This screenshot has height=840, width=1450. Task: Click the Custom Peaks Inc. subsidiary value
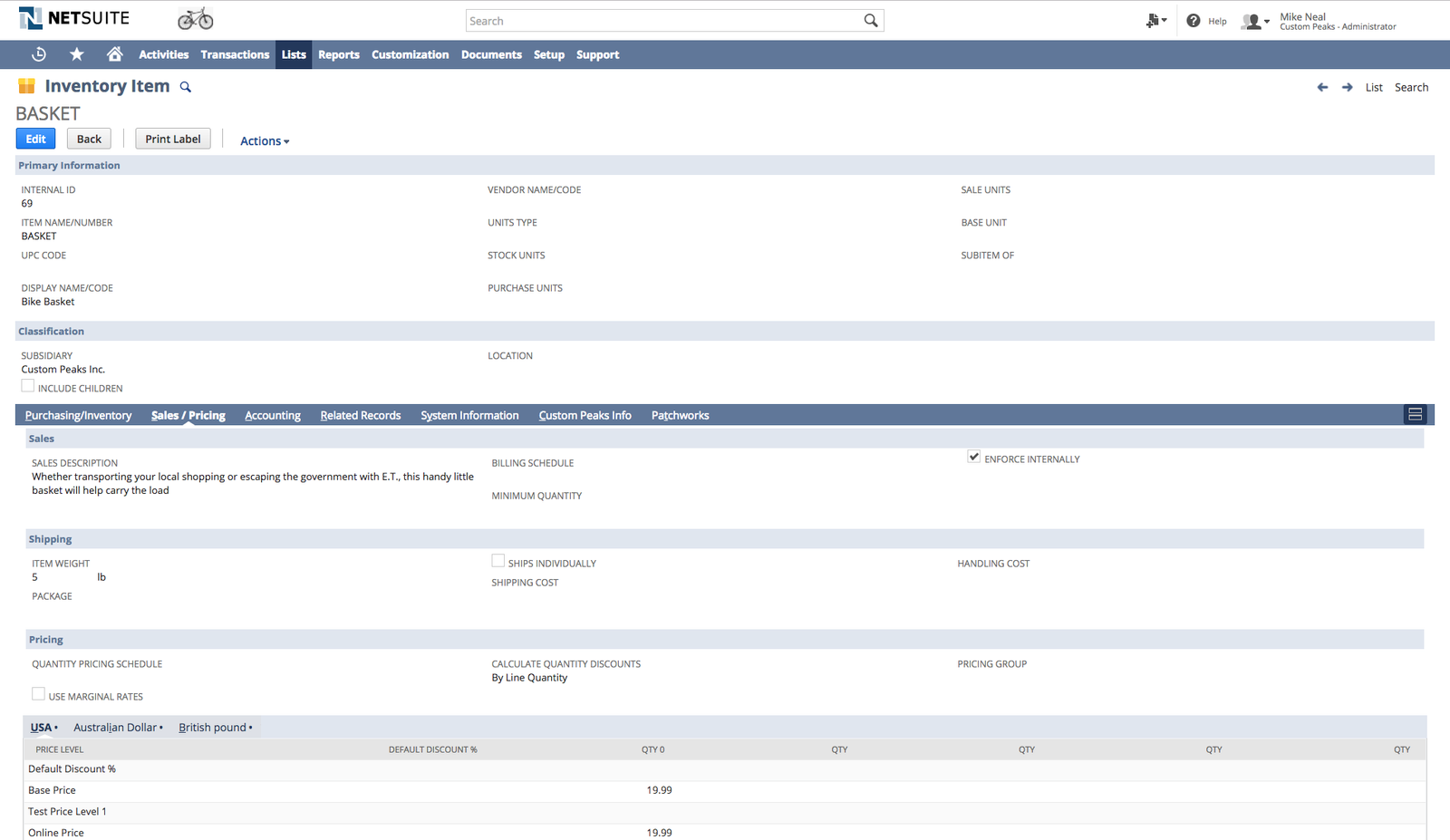(x=63, y=369)
